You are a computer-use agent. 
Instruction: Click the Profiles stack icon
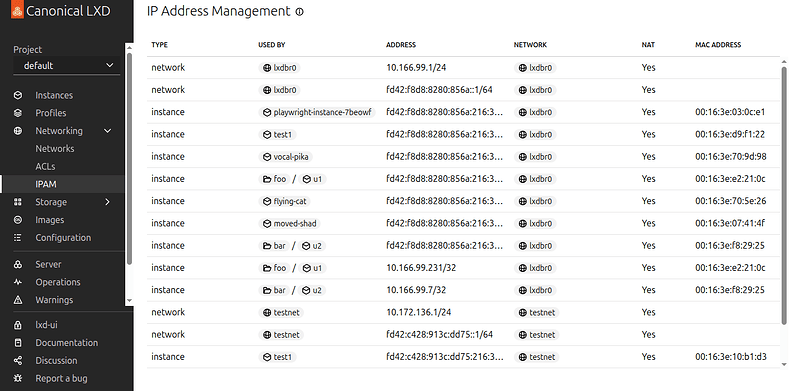pyautogui.click(x=18, y=113)
